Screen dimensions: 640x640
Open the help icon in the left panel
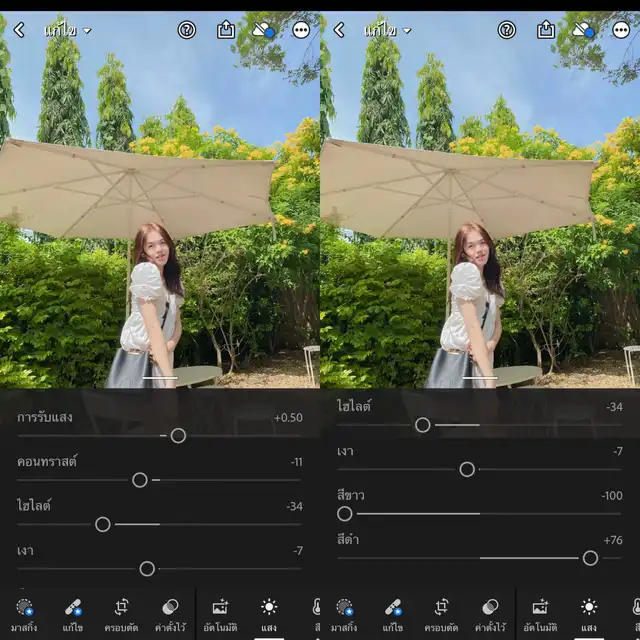coord(187,30)
